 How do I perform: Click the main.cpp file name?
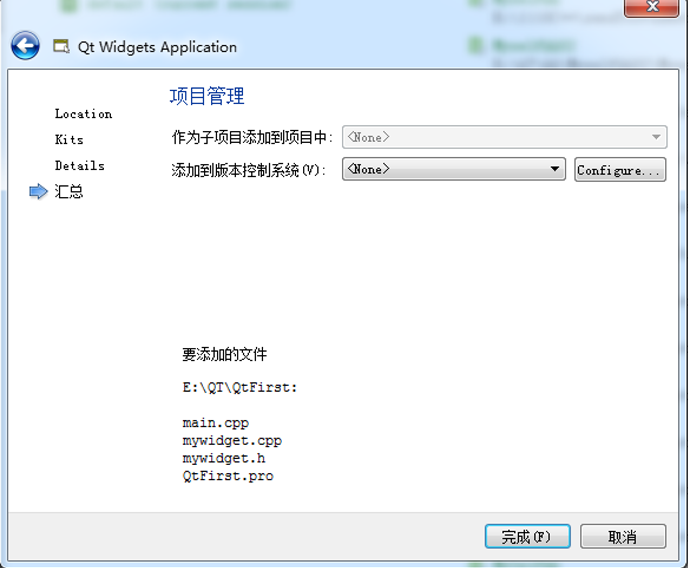[x=215, y=423]
